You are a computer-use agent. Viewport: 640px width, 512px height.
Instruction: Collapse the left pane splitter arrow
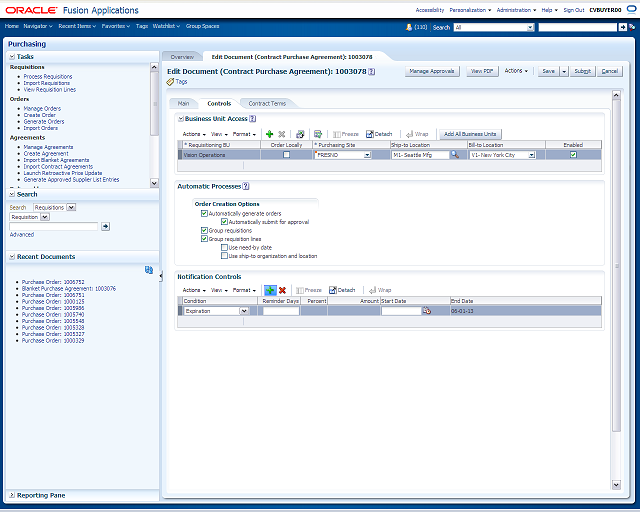(160, 276)
